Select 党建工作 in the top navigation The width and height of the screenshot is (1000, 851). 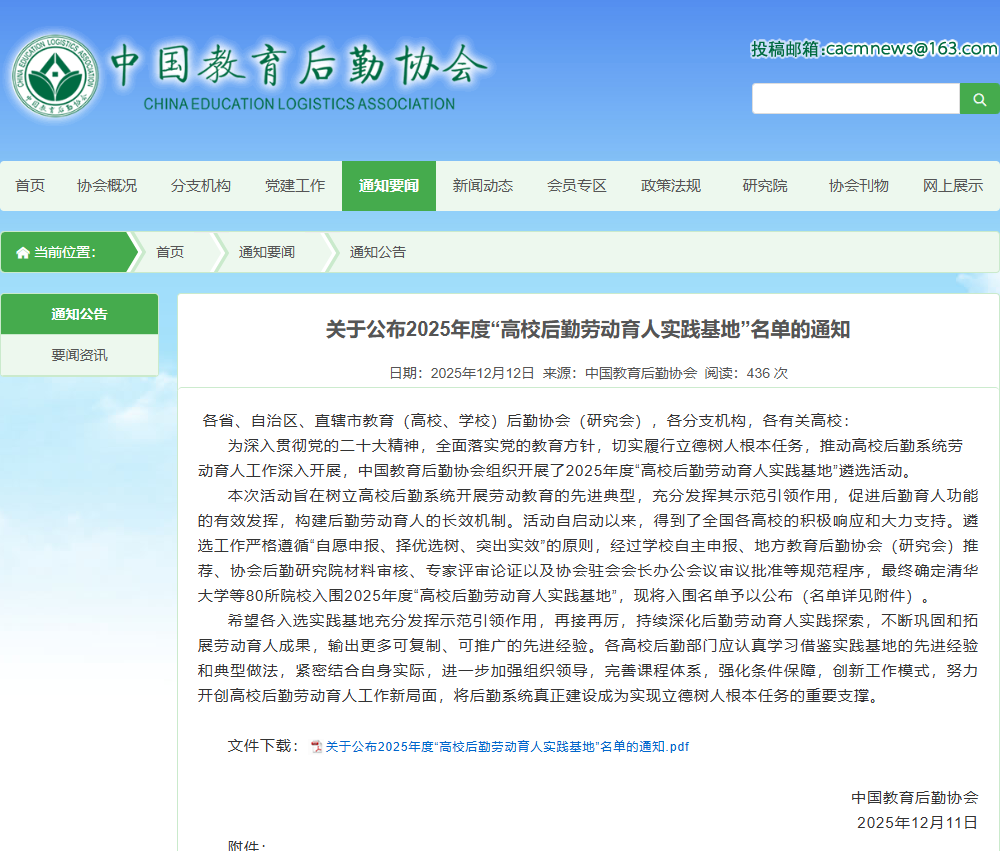(295, 186)
